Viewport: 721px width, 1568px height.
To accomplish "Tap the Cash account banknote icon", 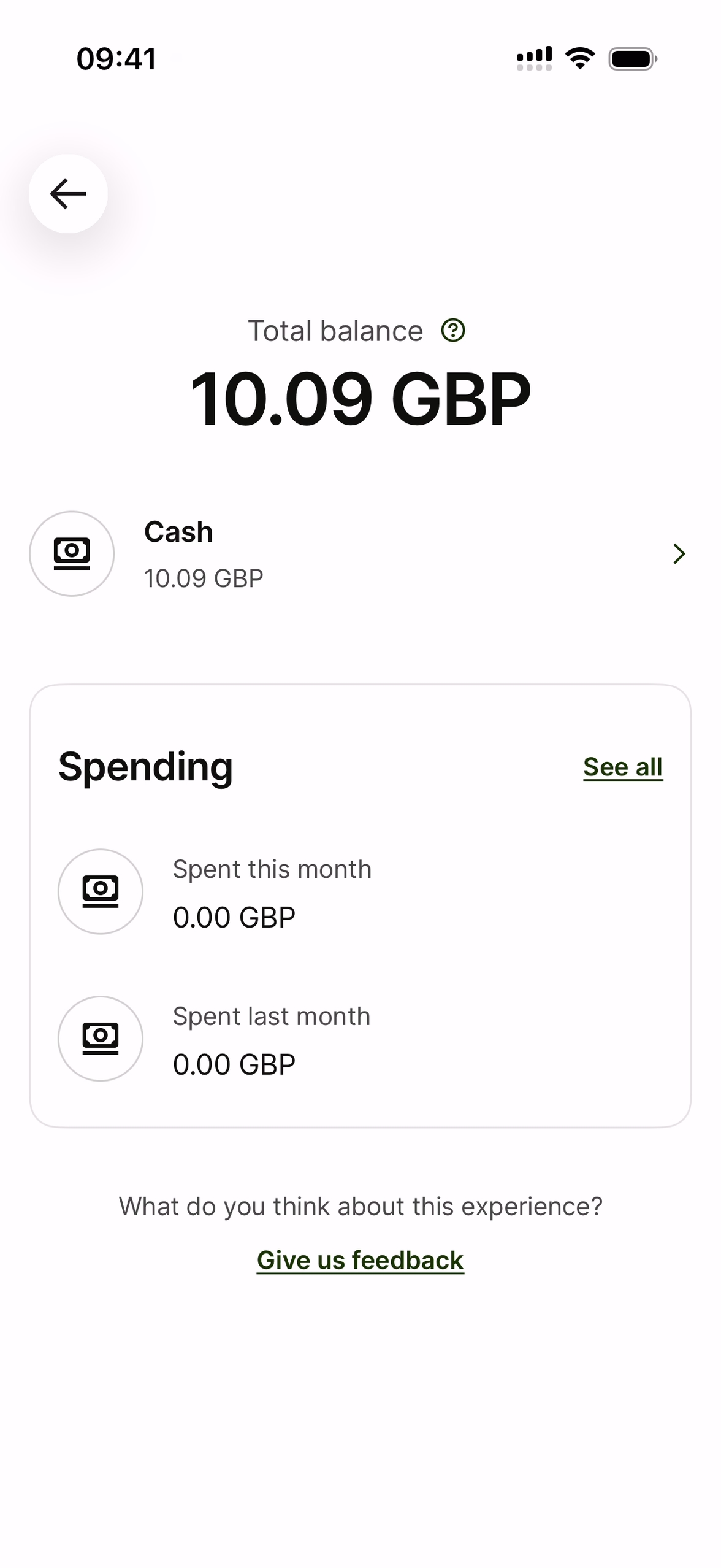I will pyautogui.click(x=72, y=553).
